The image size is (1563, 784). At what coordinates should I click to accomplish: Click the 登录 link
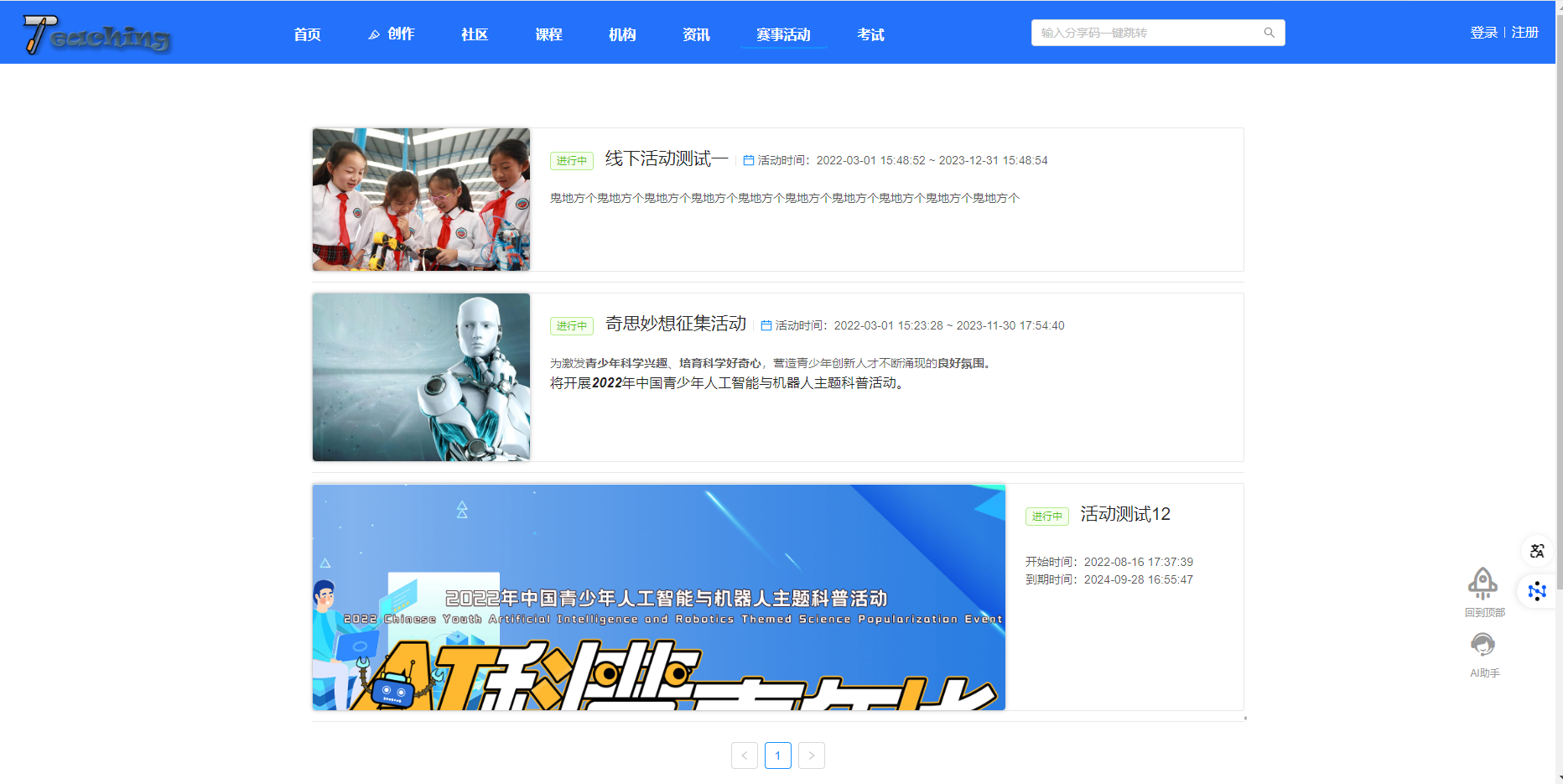click(1483, 33)
